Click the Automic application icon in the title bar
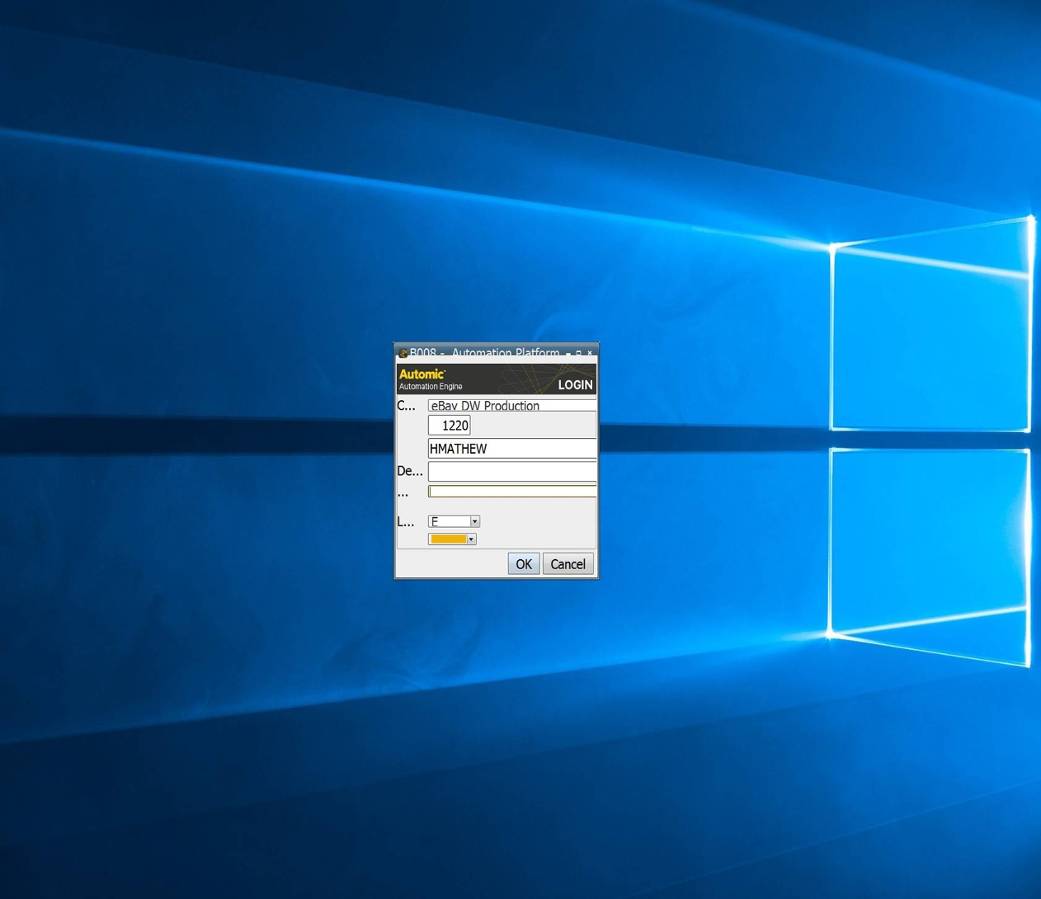 click(x=404, y=353)
